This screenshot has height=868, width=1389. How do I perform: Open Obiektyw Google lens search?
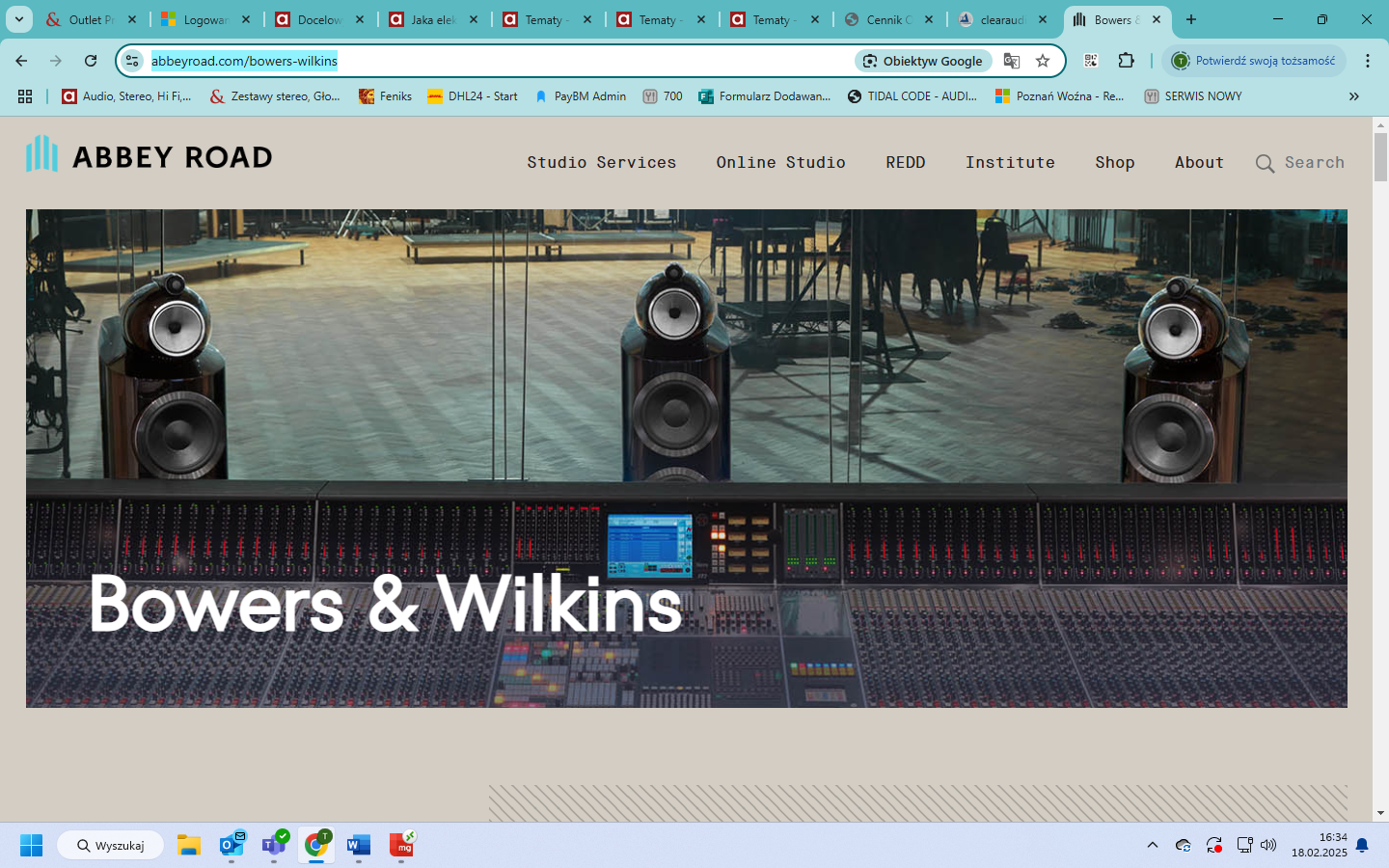(x=923, y=61)
